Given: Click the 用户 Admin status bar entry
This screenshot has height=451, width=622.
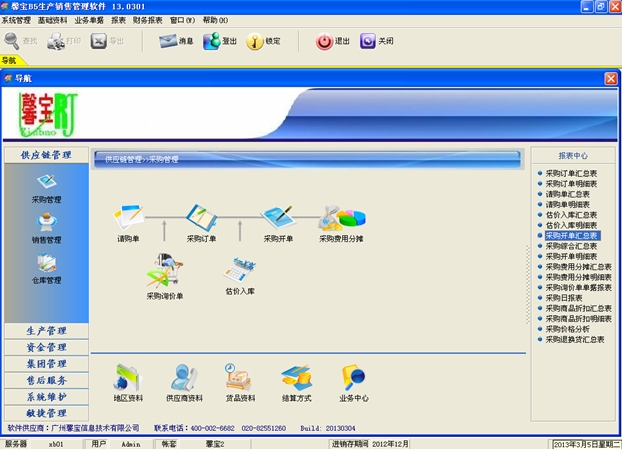Looking at the screenshot, I should coord(118,444).
